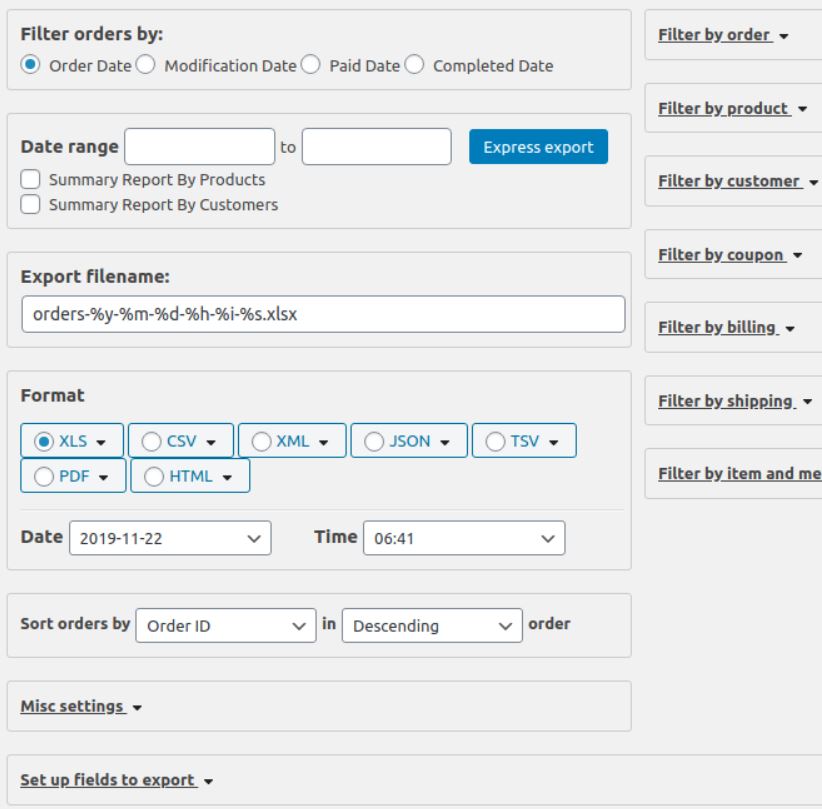Click the Date range start field
Screen dimensions: 822x809
[x=199, y=147]
